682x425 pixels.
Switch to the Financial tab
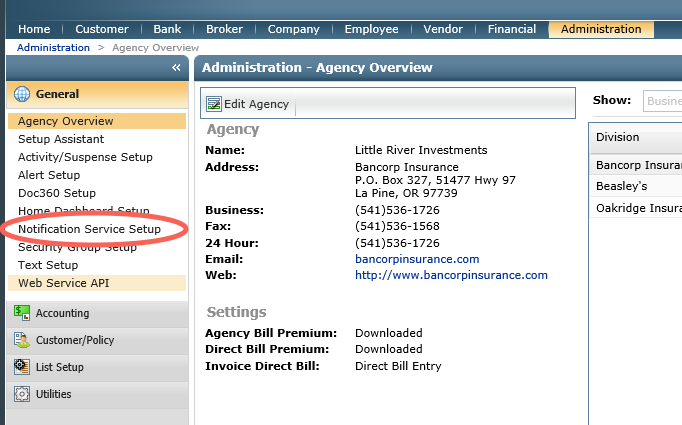[x=512, y=29]
